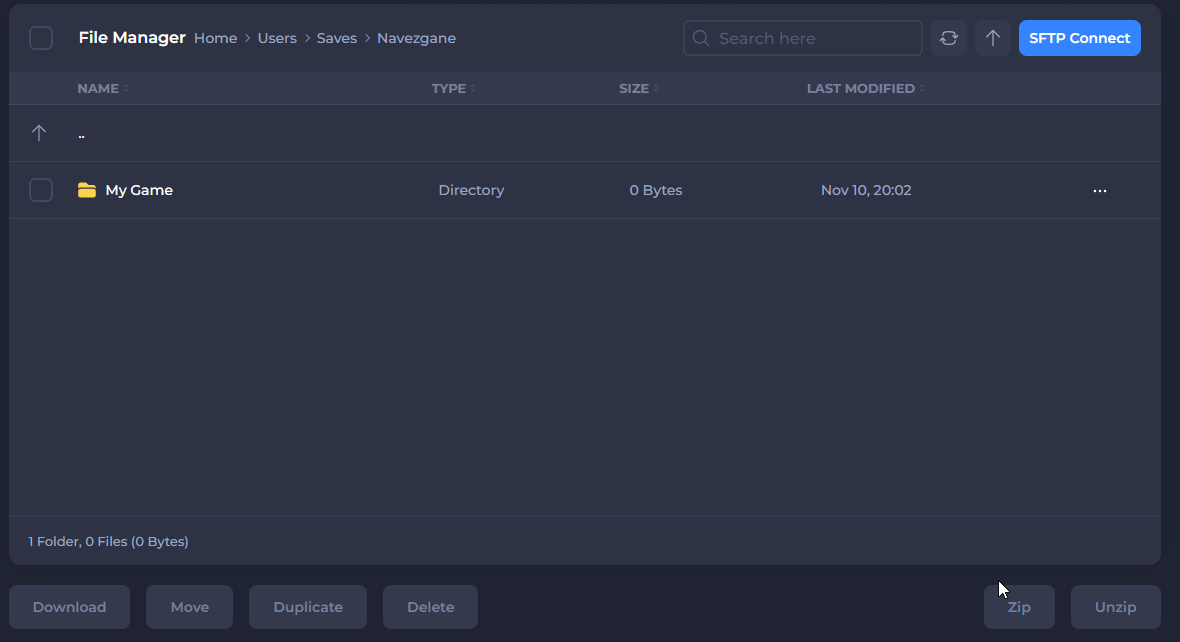
Task: Open Saves in breadcrumb path
Action: pyautogui.click(x=337, y=38)
